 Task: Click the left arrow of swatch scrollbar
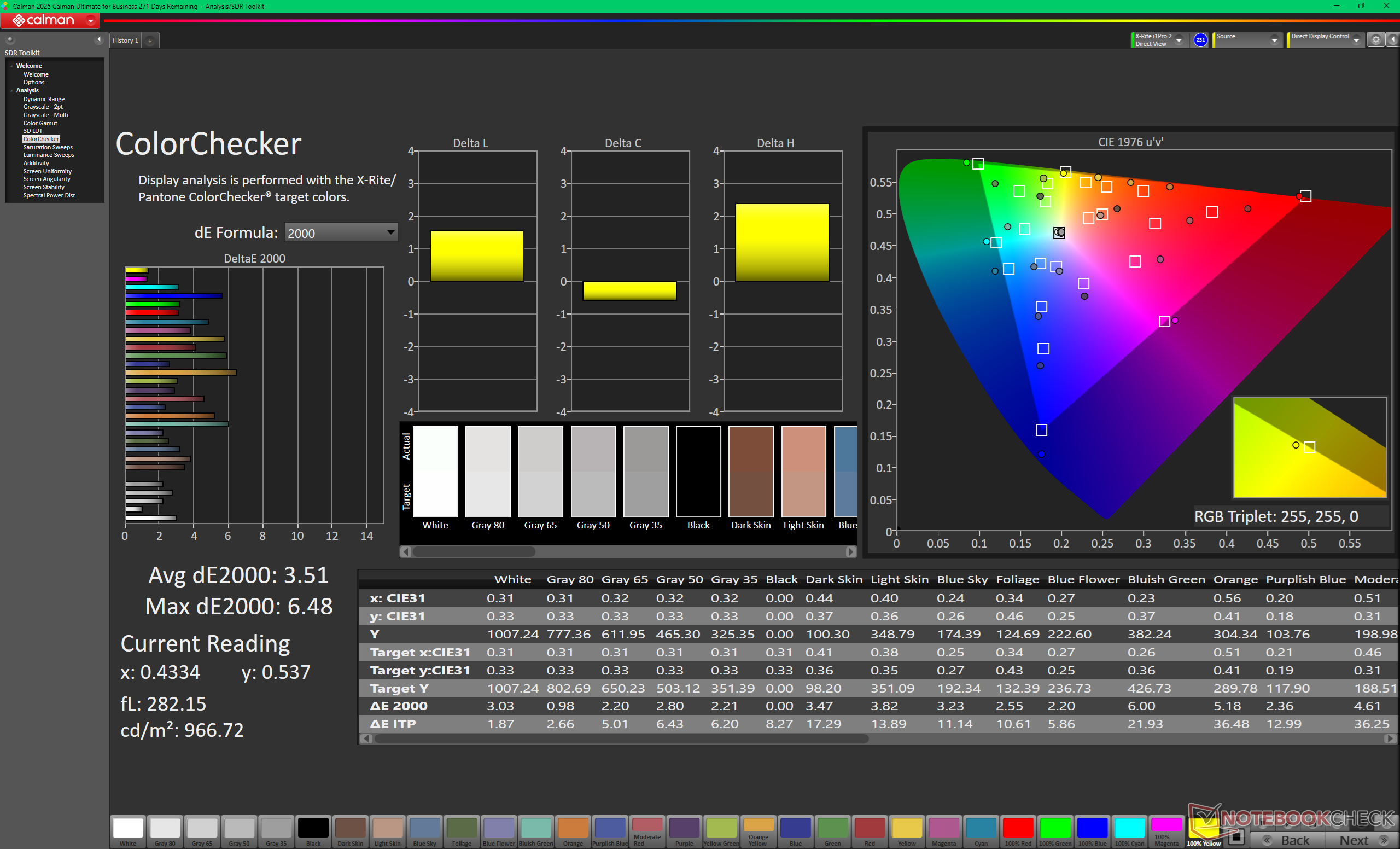tap(406, 552)
